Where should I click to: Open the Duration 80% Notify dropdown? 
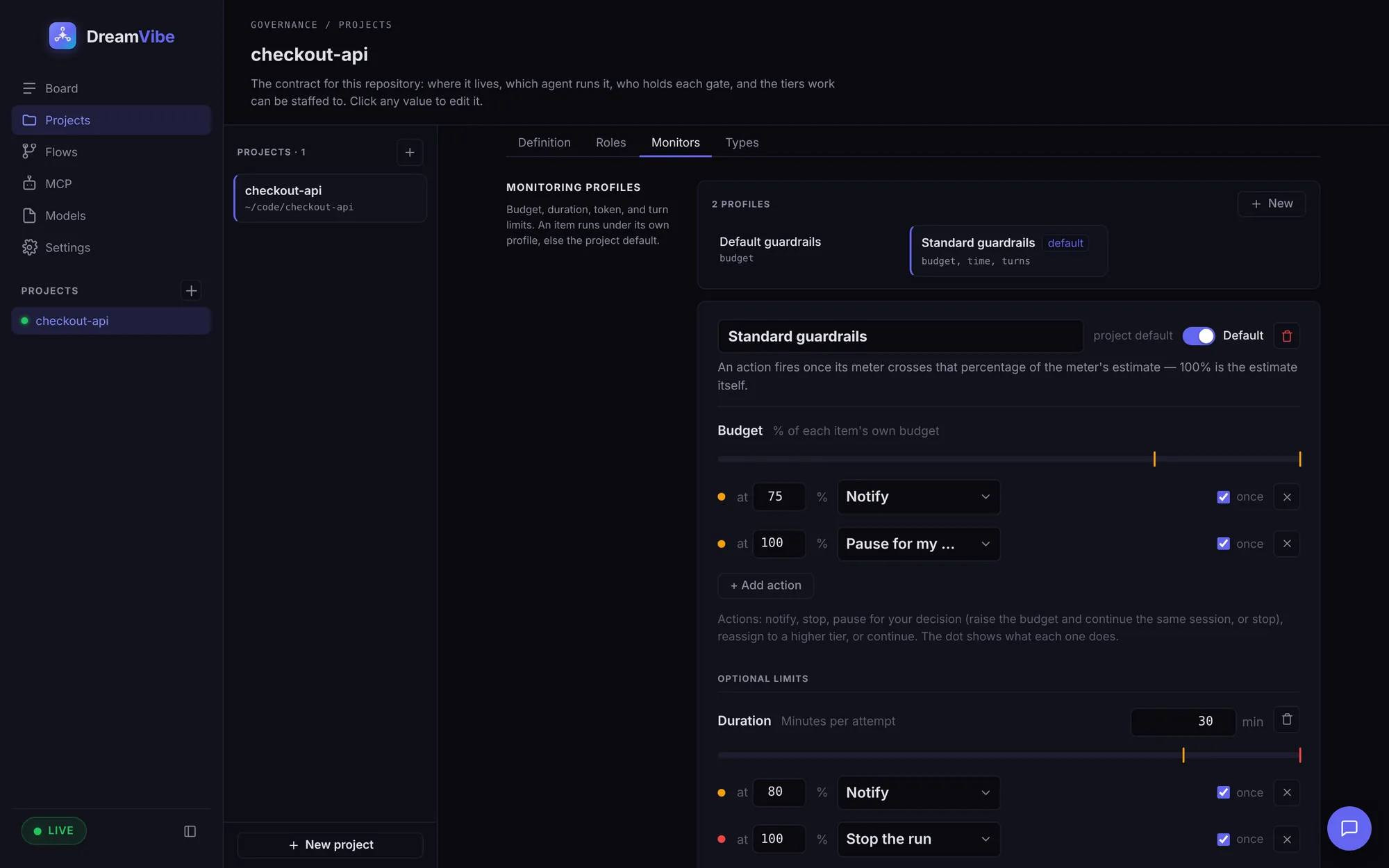click(918, 792)
